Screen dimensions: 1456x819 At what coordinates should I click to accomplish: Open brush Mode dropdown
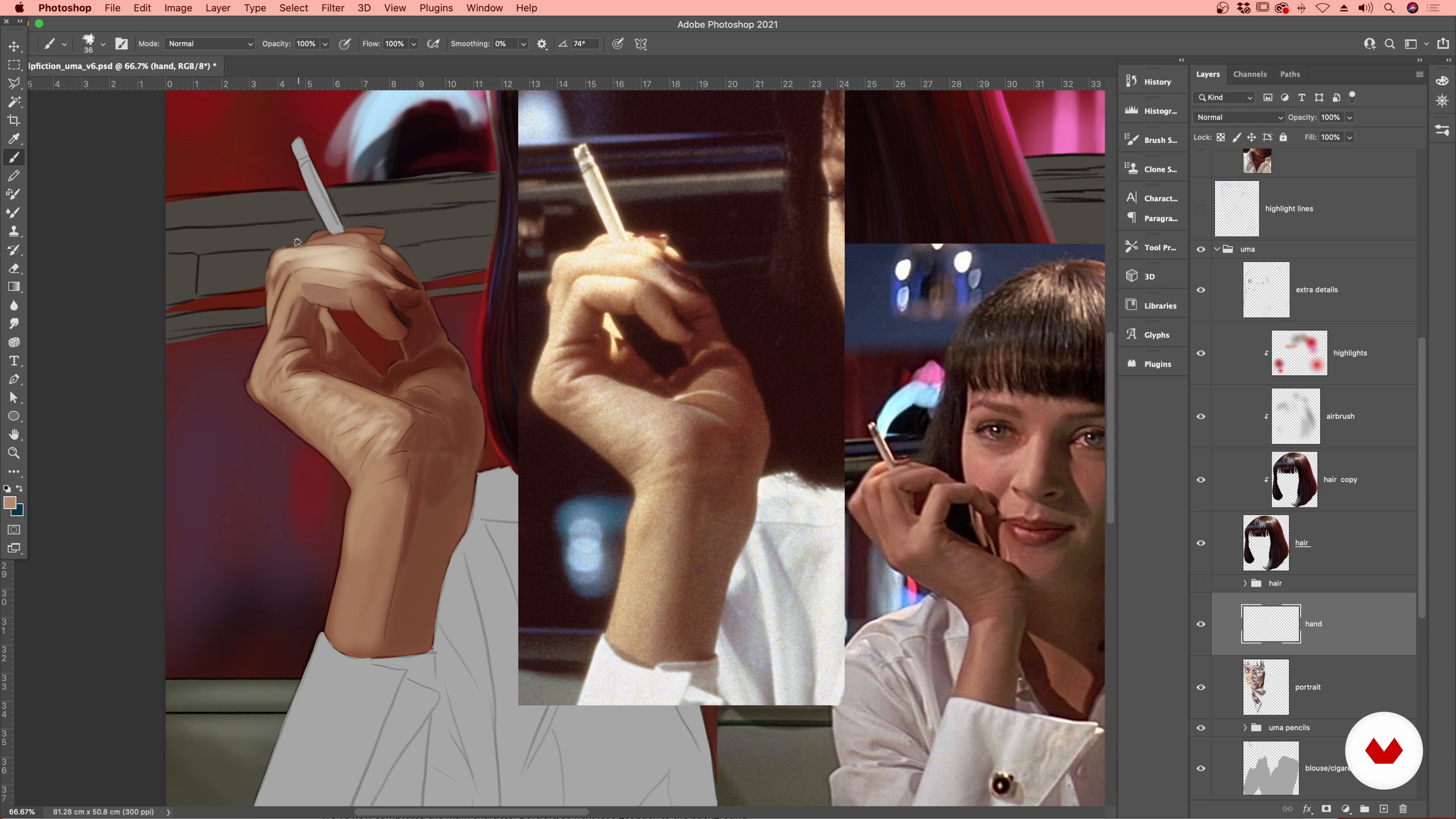point(210,44)
